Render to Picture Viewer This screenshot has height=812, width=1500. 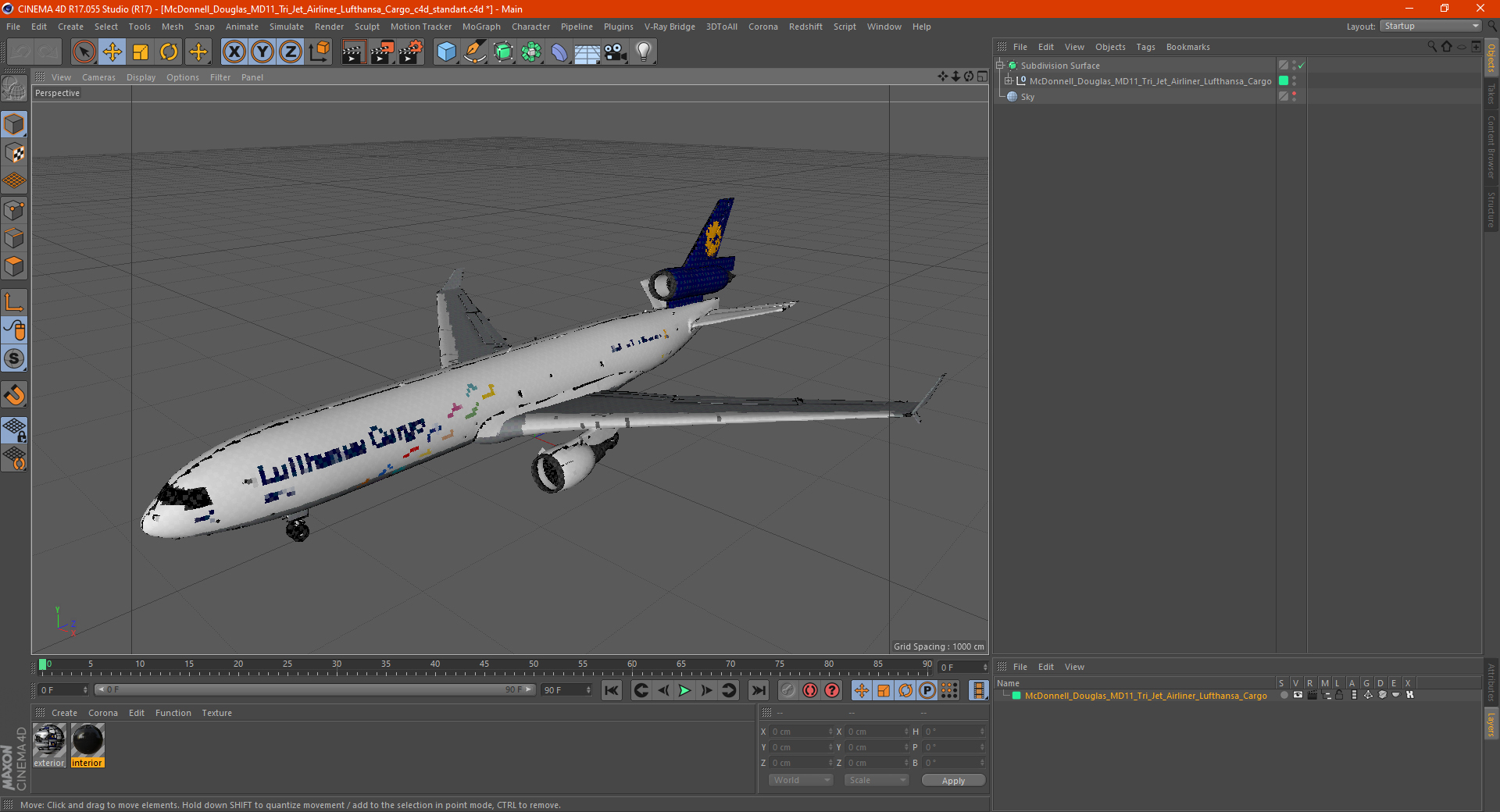pyautogui.click(x=382, y=52)
